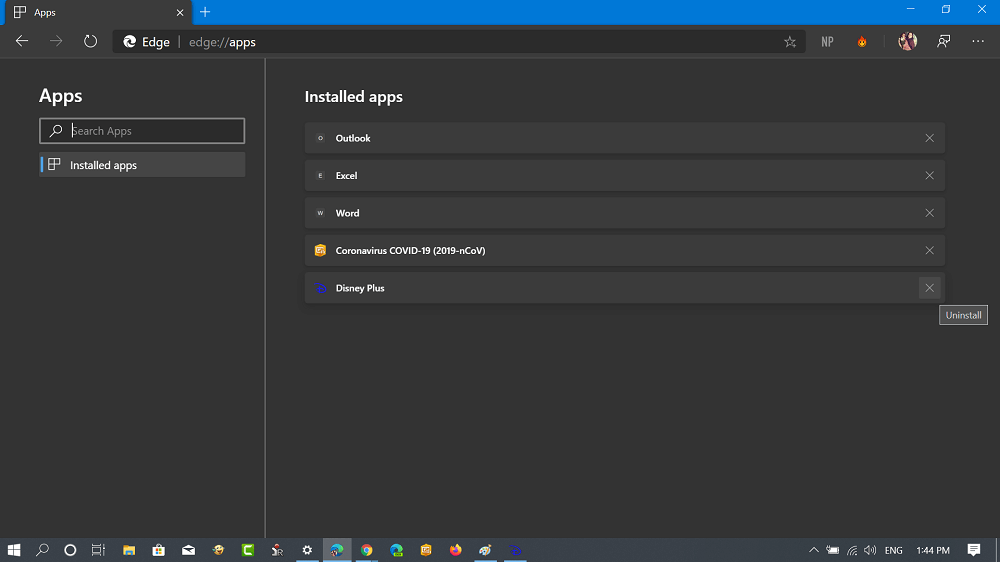Click the Search Apps input field
1000x562 pixels.
pyautogui.click(x=142, y=131)
